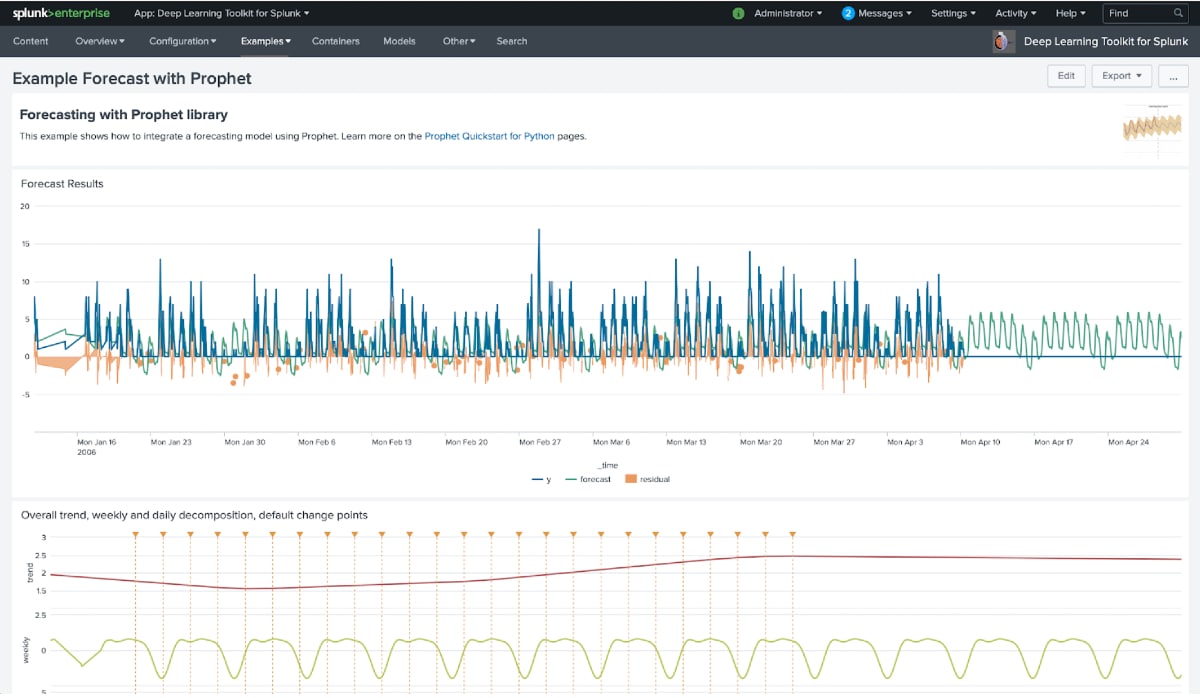Click the Deep Learning Toolkit for Splunk title
Viewport: 1200px width, 698px height.
pyautogui.click(x=1106, y=41)
